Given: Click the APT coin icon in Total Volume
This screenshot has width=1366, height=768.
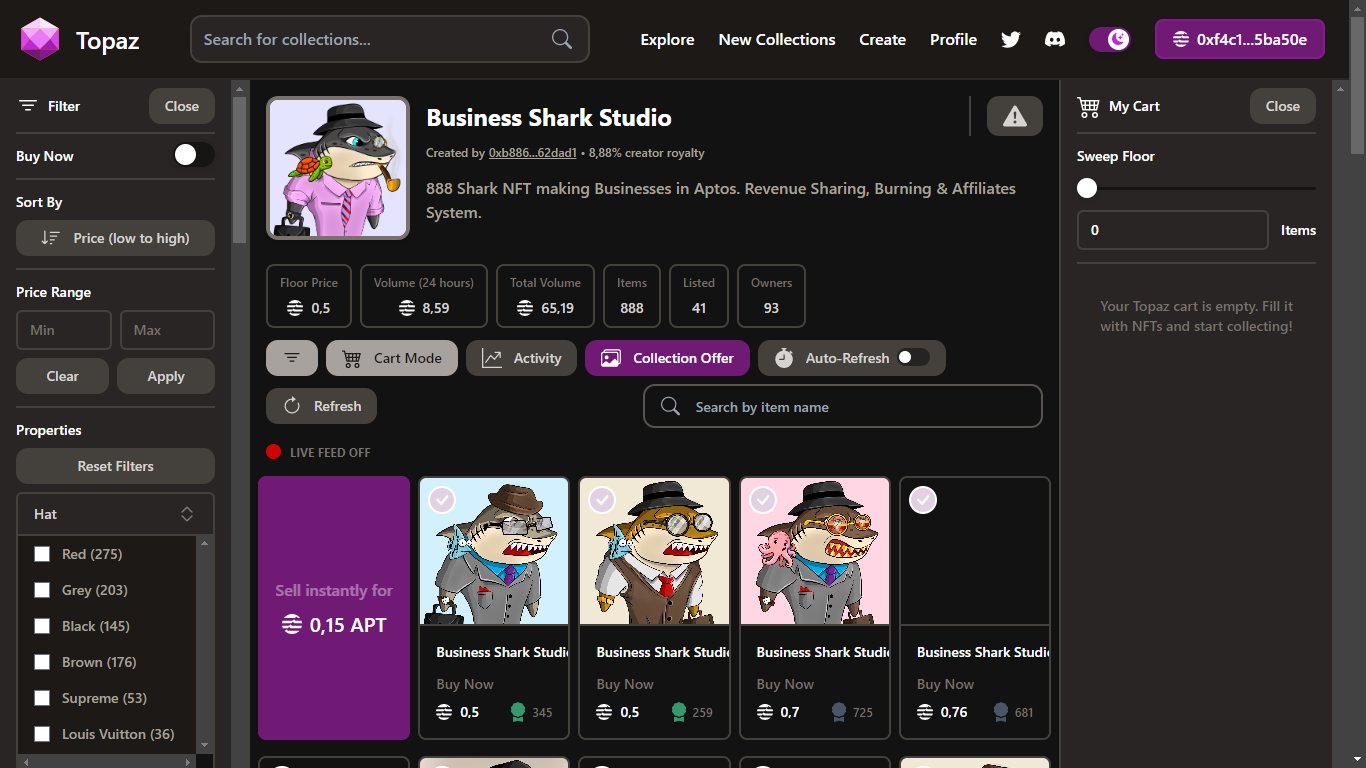Looking at the screenshot, I should [x=525, y=308].
